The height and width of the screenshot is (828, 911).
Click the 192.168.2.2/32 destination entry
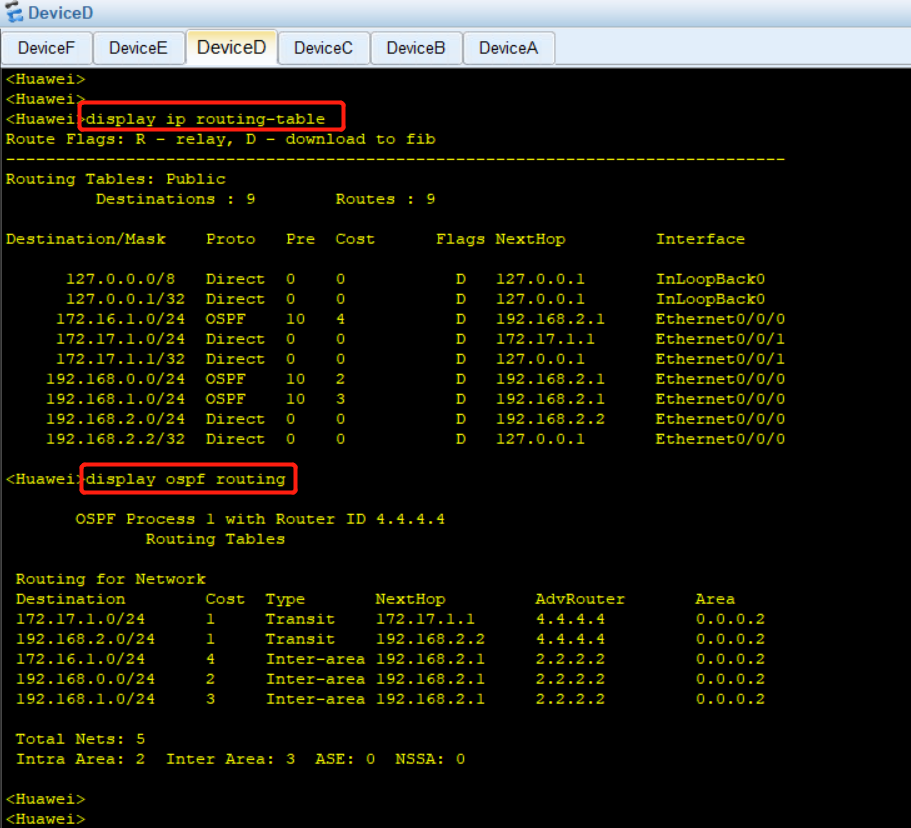(115, 439)
